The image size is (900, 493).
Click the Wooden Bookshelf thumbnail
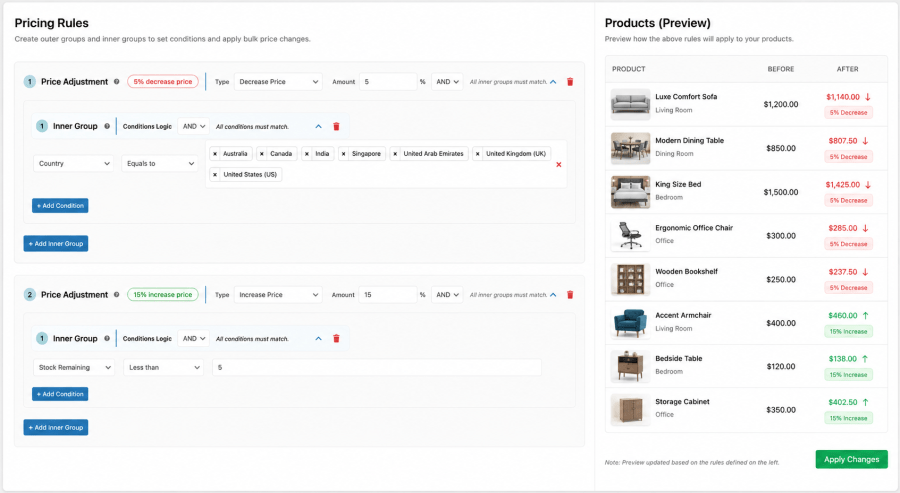click(630, 279)
